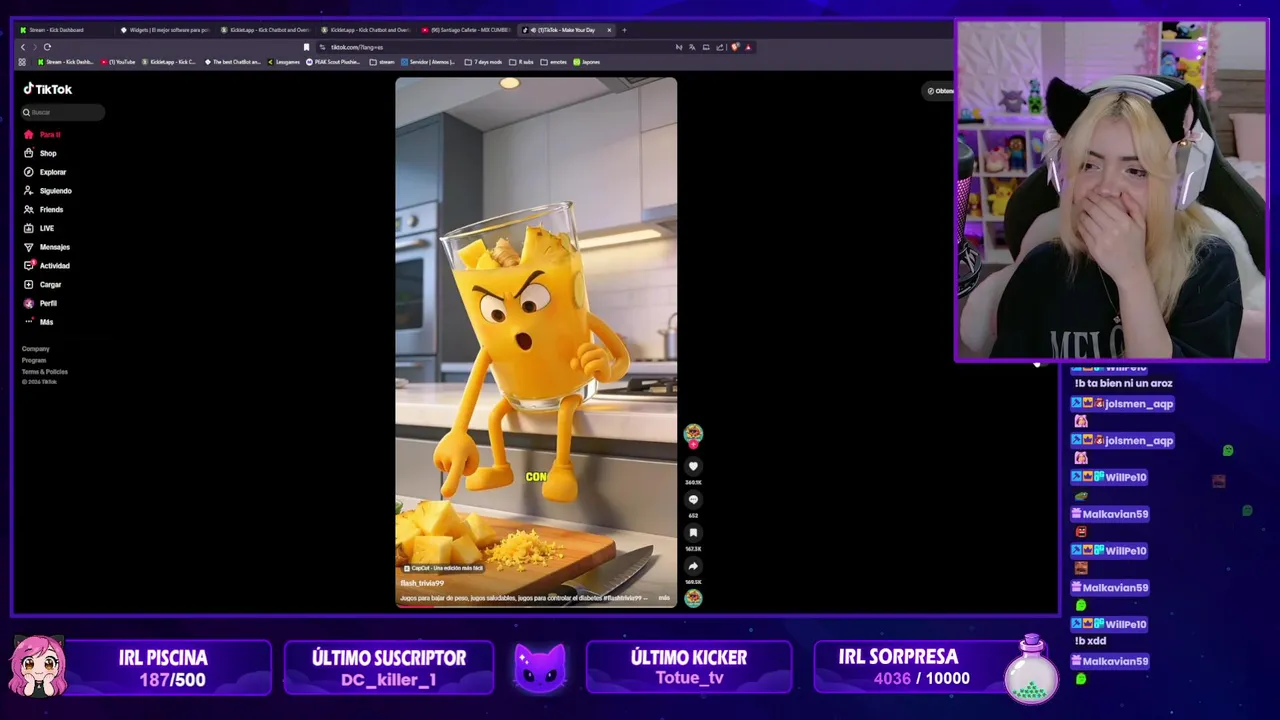Open Stream - Kick Dashboard bookmark
Screen dimensions: 1280x720
coord(65,62)
